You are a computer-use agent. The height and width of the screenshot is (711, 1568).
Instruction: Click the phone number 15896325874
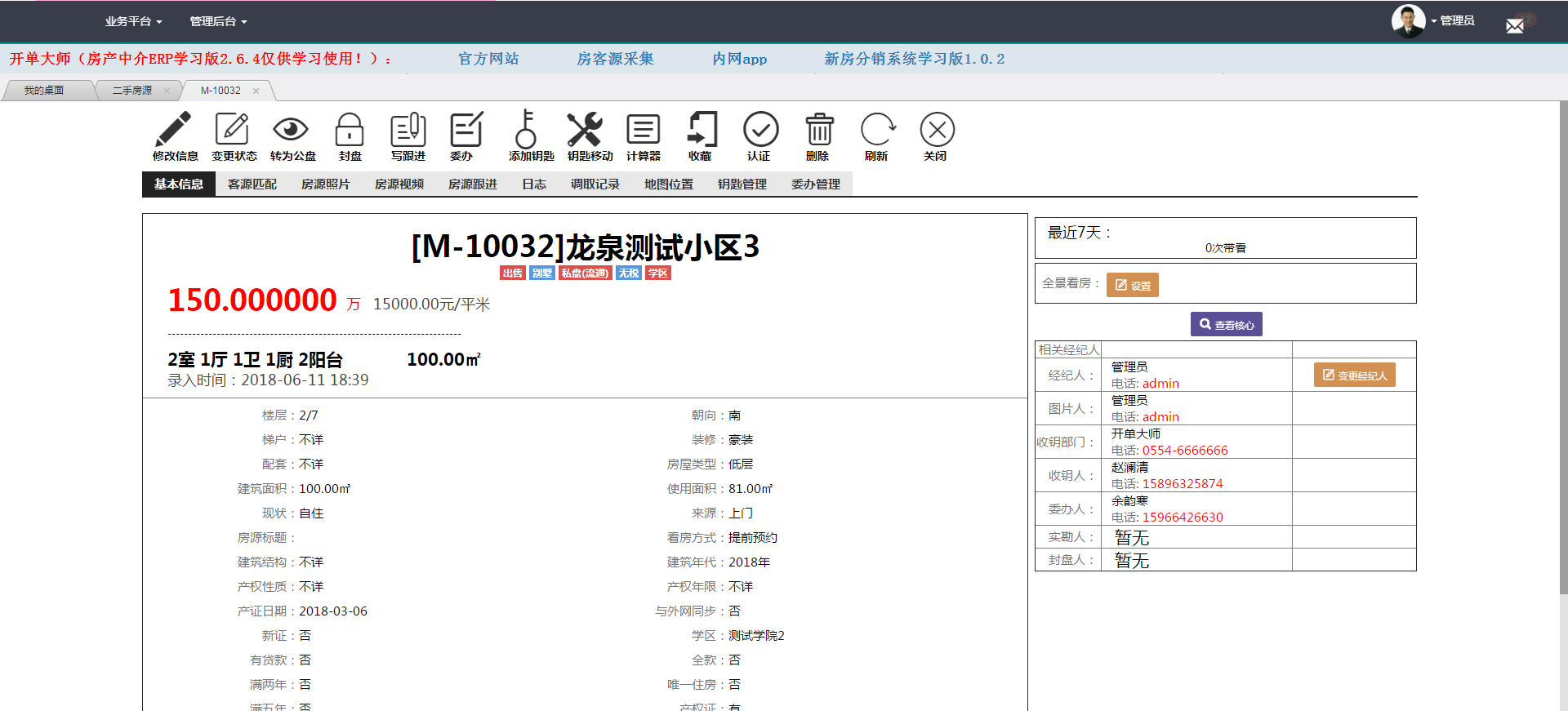1183,483
